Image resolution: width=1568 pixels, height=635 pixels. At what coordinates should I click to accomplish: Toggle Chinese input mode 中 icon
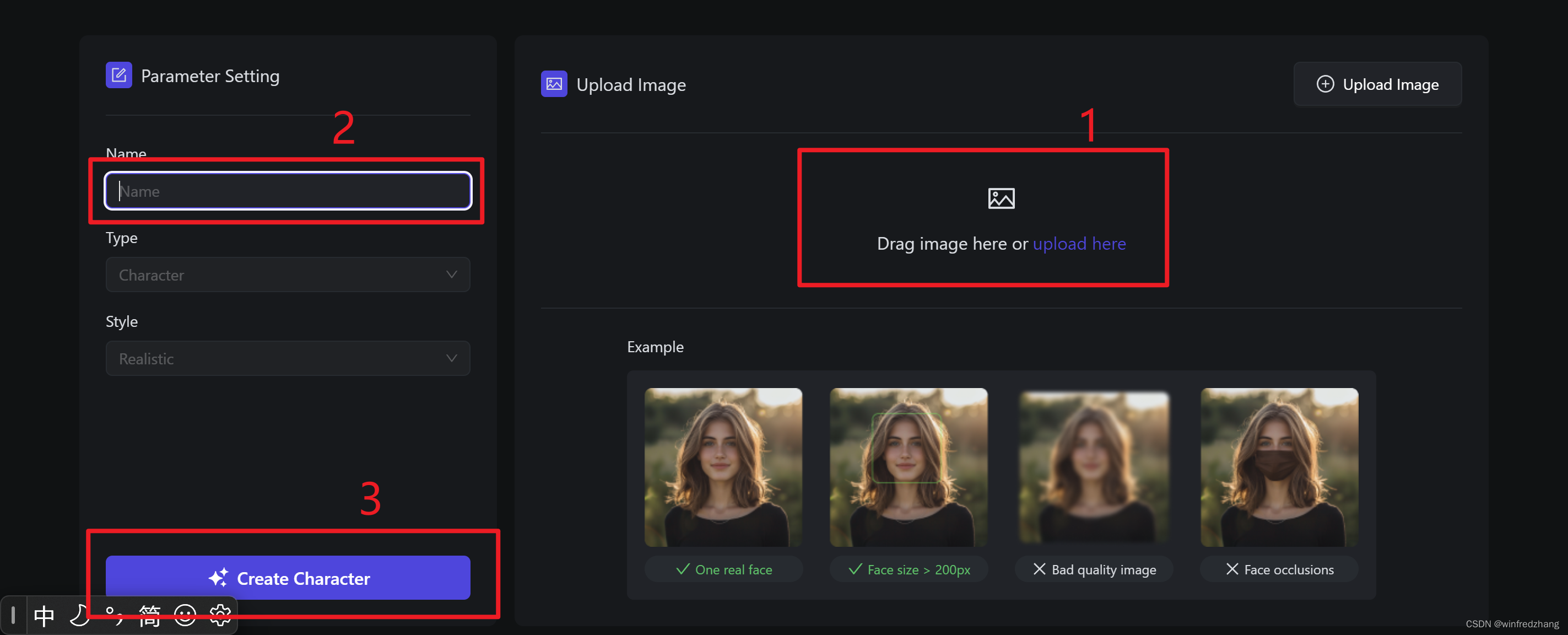44,616
